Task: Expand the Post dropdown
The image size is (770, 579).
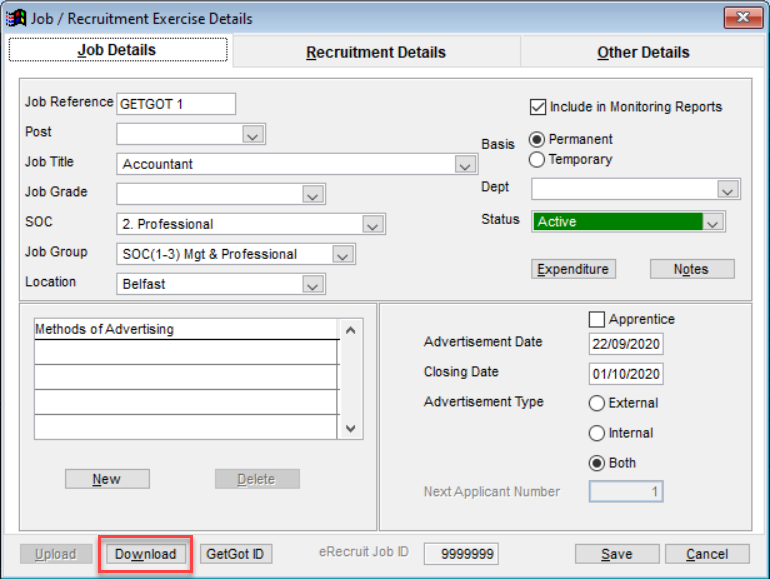Action: coord(253,134)
